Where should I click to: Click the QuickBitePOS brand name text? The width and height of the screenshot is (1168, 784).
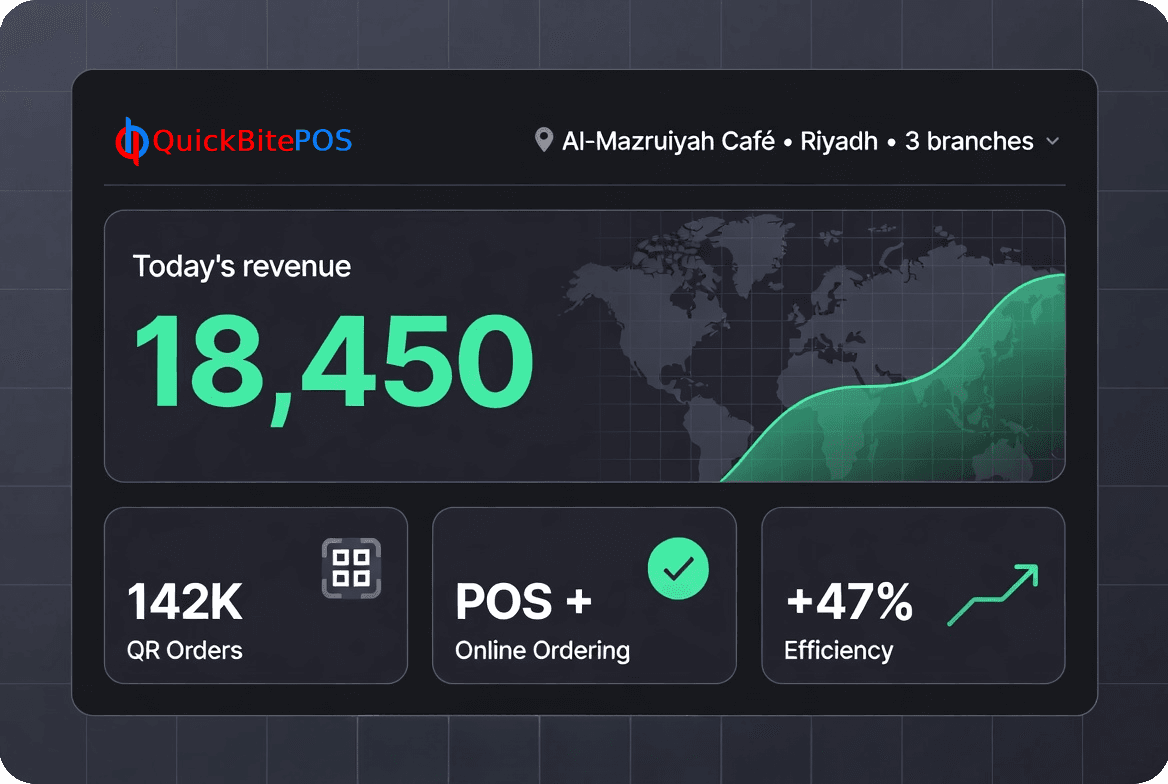(252, 141)
